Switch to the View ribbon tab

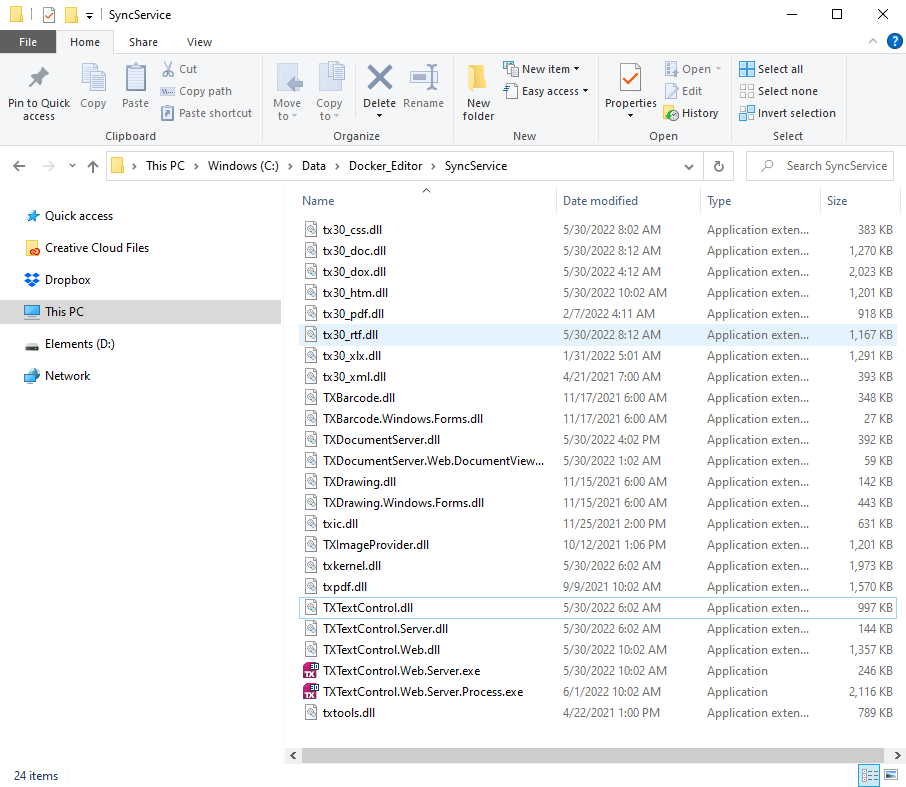pyautogui.click(x=199, y=42)
